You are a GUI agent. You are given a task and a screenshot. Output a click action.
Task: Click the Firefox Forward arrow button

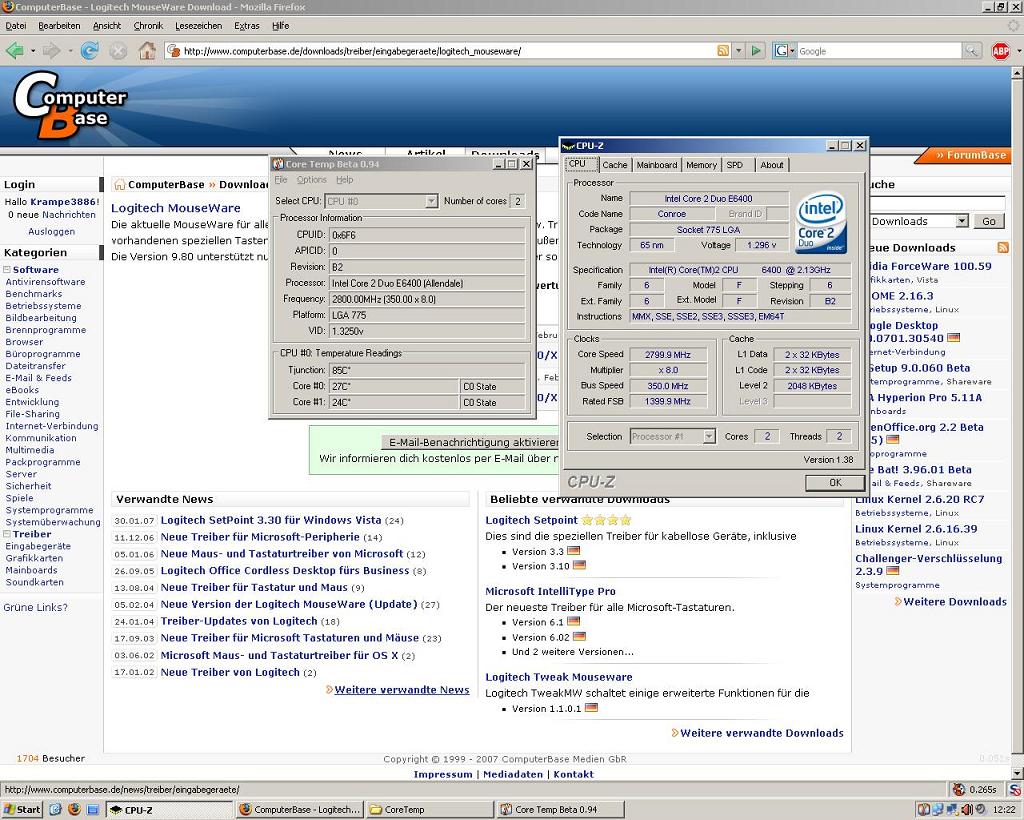tap(51, 50)
